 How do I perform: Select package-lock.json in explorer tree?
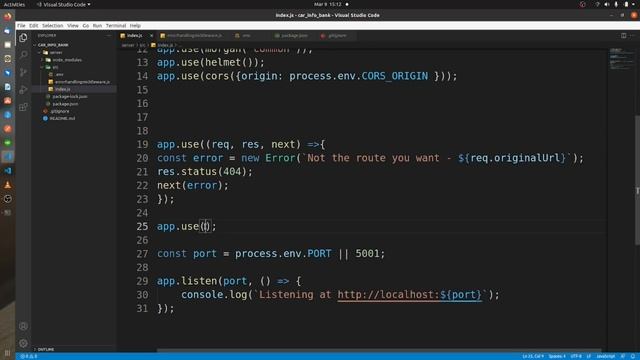[70, 96]
